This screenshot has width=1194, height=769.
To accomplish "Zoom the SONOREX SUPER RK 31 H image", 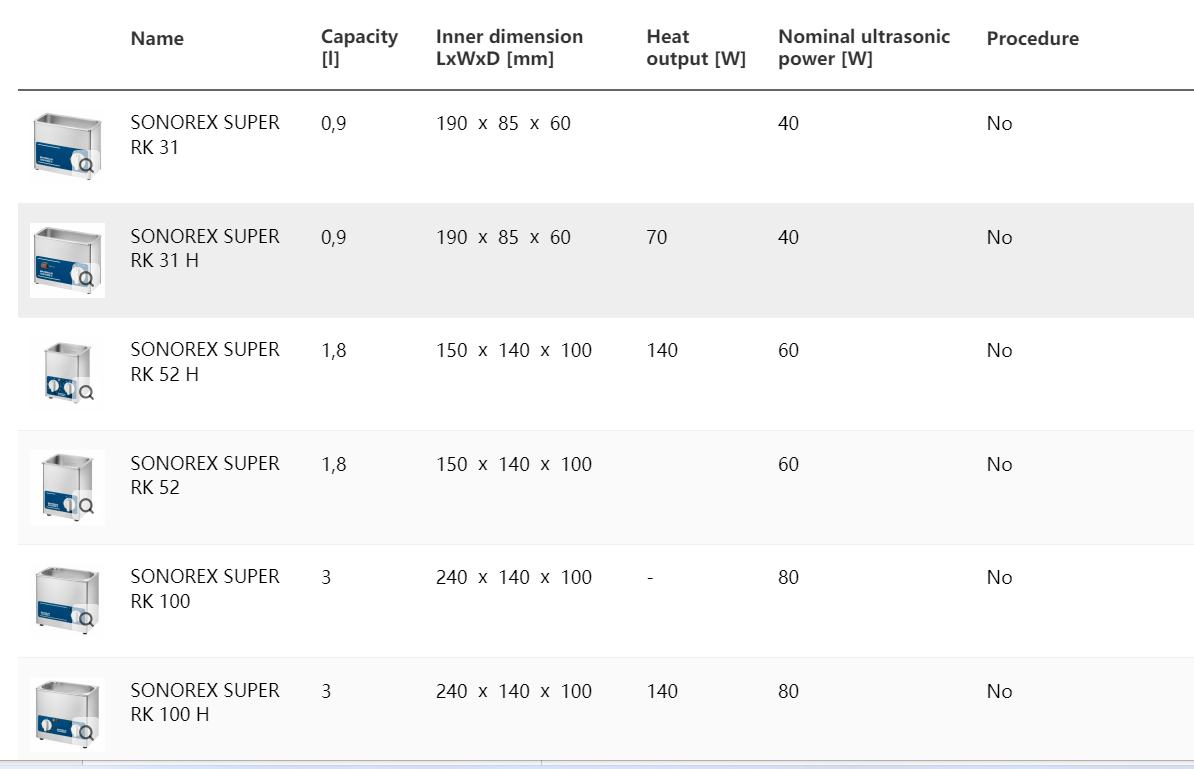I will [87, 279].
